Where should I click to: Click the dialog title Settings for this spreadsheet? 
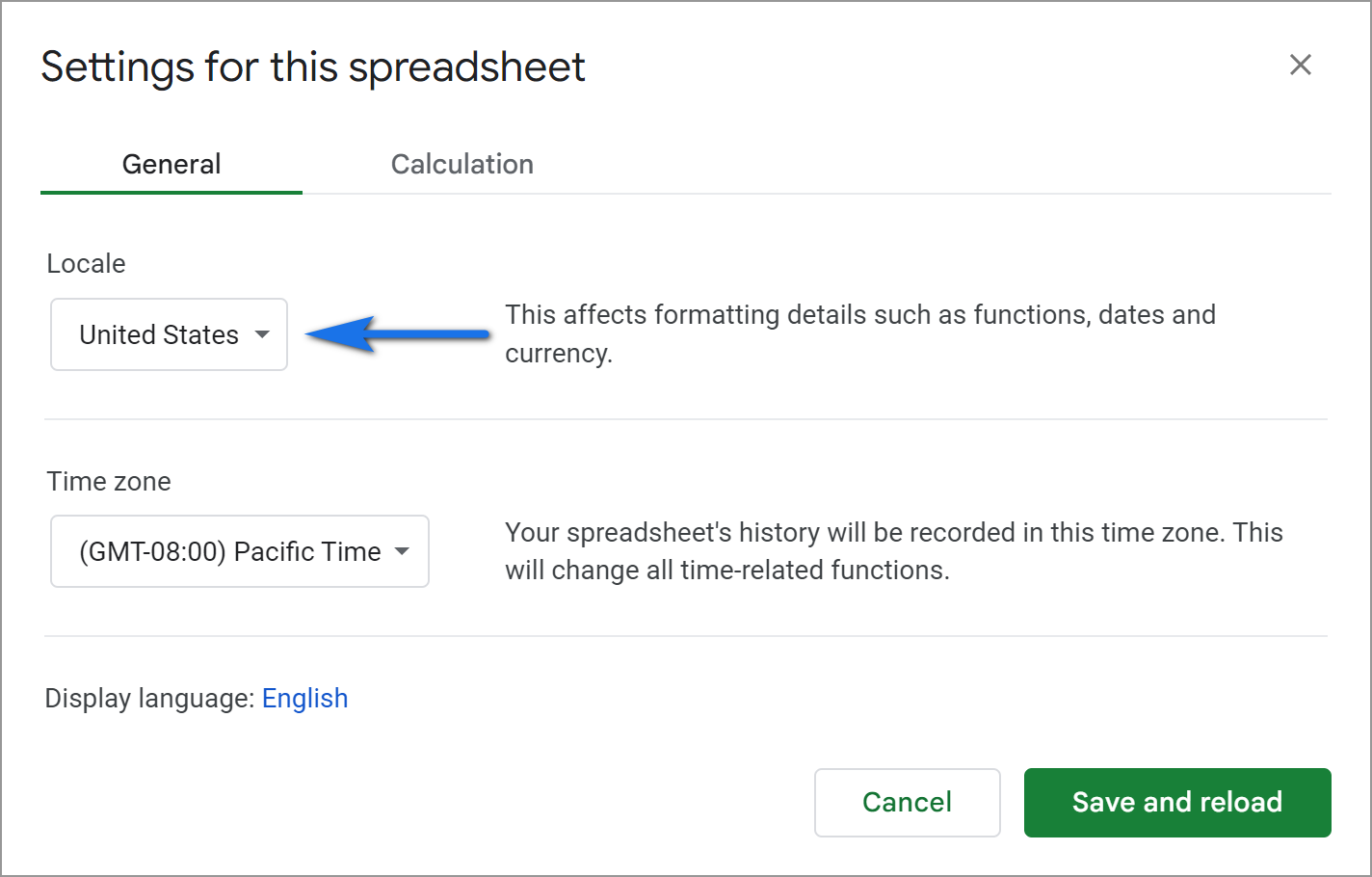pos(312,66)
